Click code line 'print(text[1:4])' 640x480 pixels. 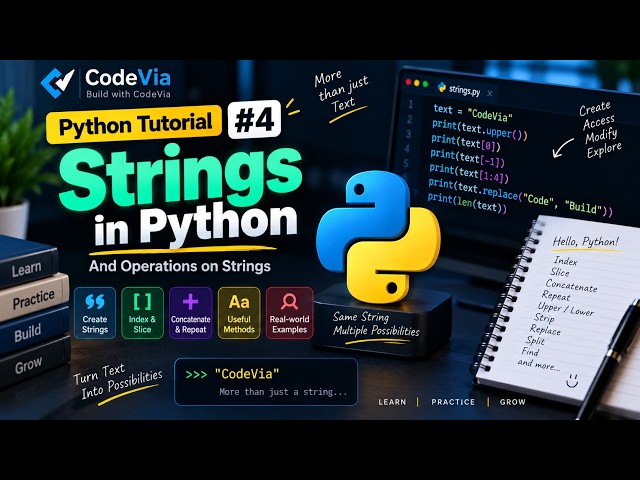pos(469,174)
